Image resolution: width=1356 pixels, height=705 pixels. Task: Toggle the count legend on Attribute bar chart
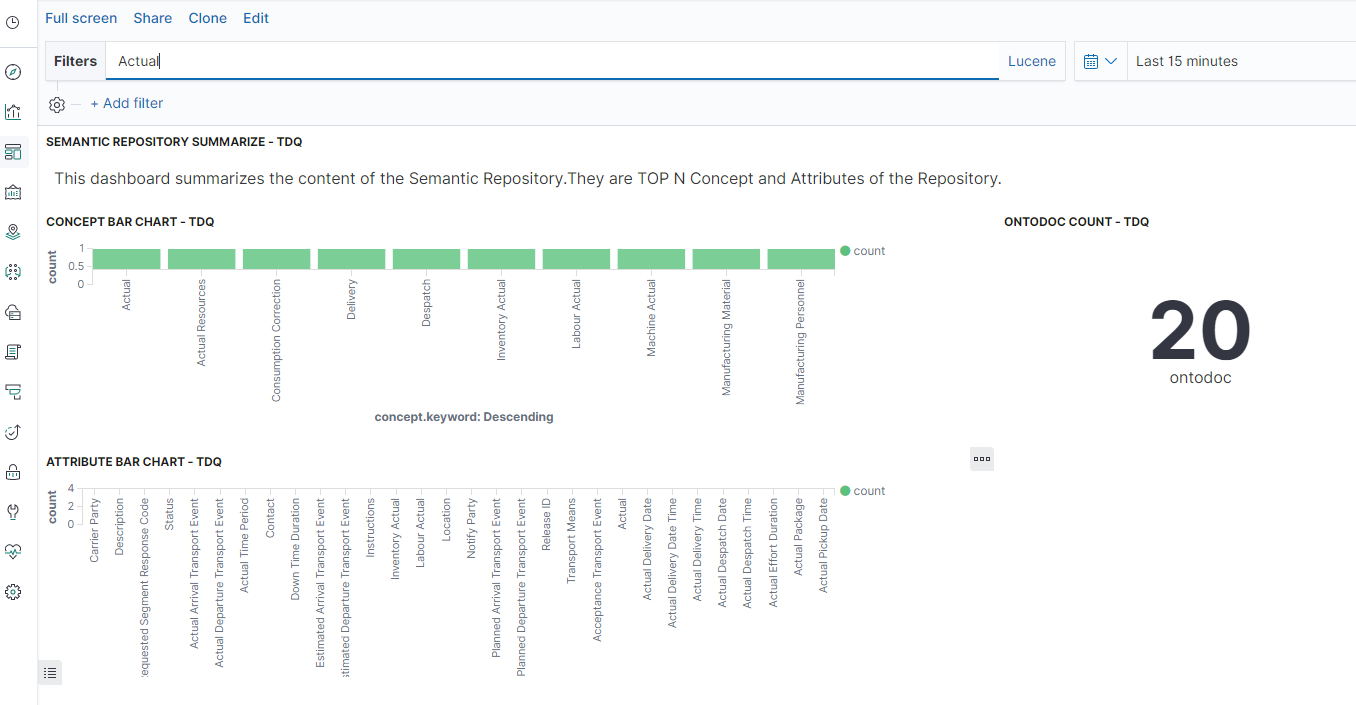(862, 490)
